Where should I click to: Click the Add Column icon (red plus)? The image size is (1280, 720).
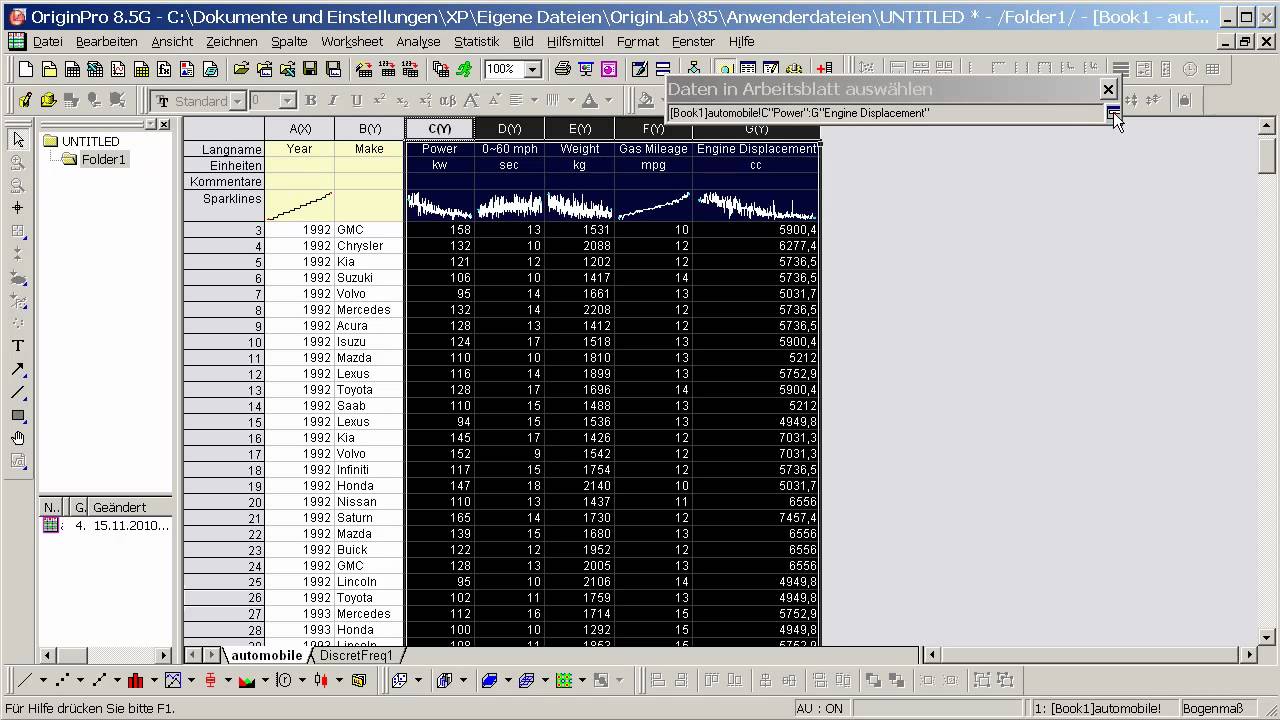(x=824, y=69)
